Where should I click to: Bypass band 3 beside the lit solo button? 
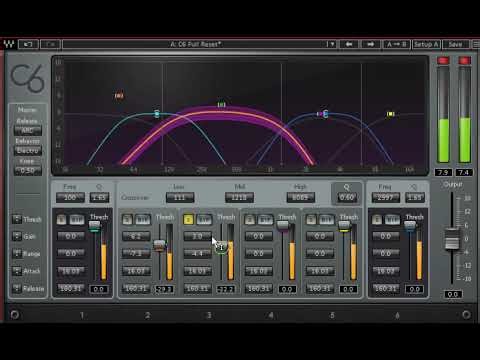point(204,220)
